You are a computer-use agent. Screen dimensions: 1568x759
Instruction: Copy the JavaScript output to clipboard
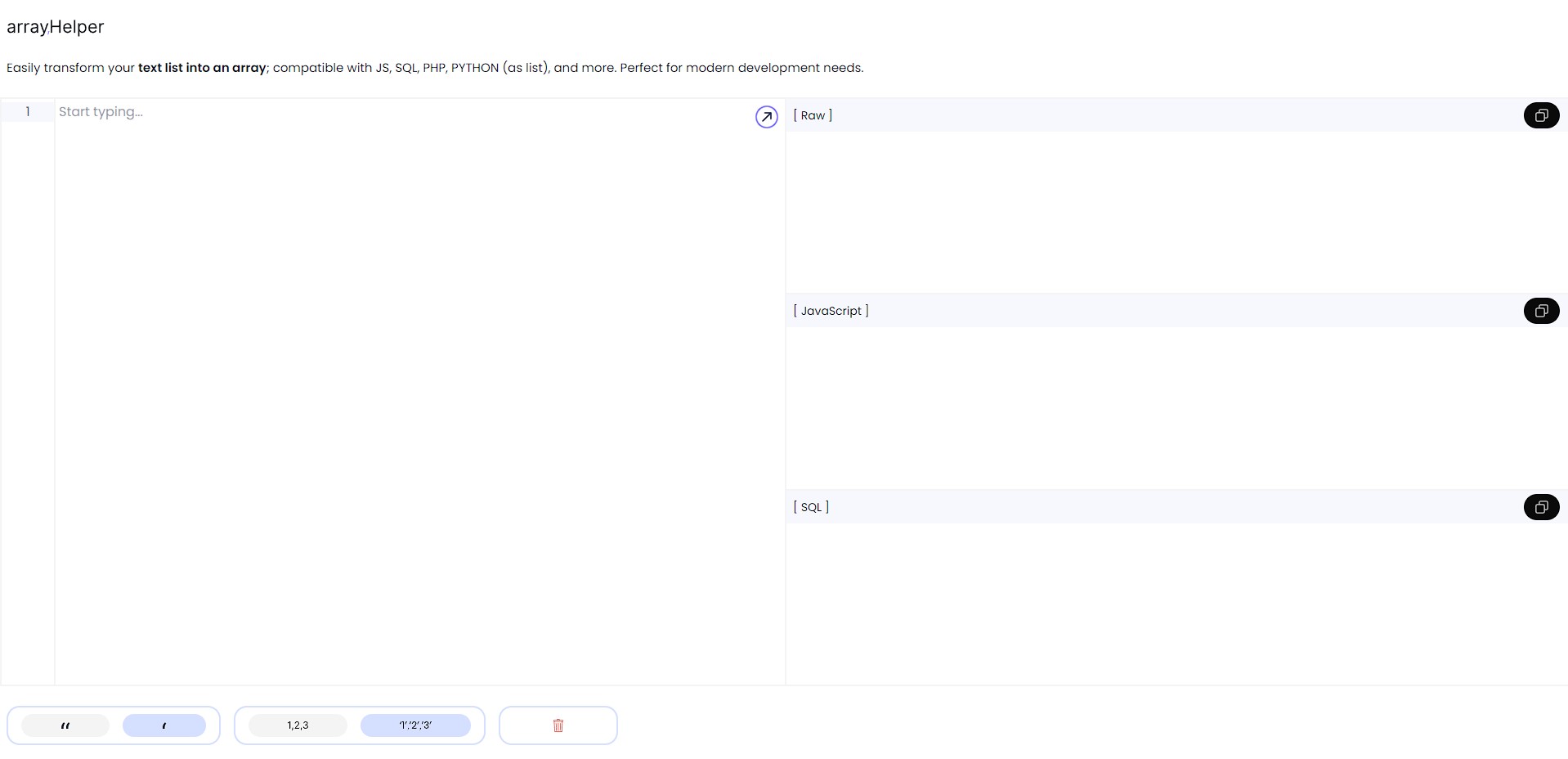[1541, 311]
